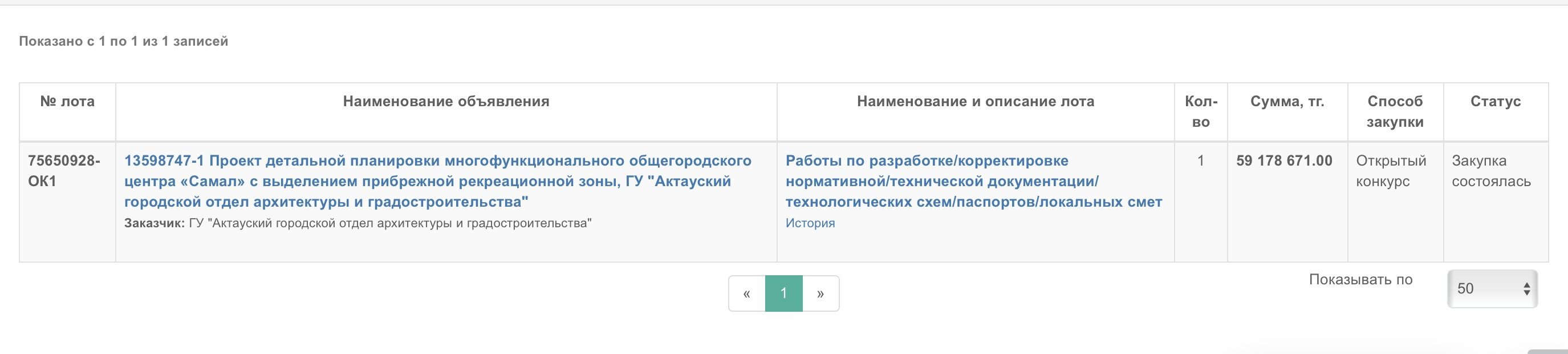Viewport: 1568px width, 354px height.
Task: Go to previous page with « arrow
Action: [746, 293]
